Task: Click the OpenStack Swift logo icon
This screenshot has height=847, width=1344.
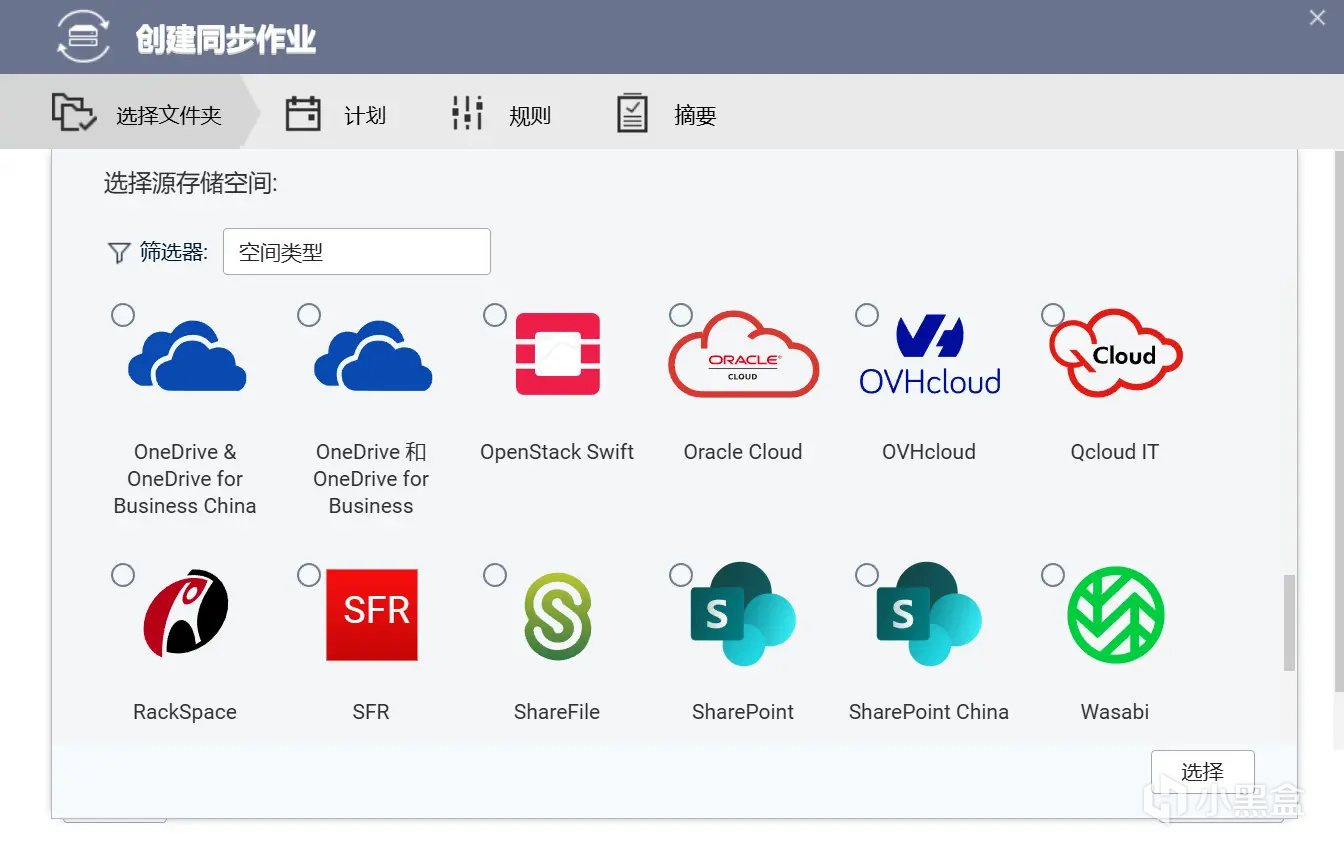Action: pyautogui.click(x=557, y=354)
